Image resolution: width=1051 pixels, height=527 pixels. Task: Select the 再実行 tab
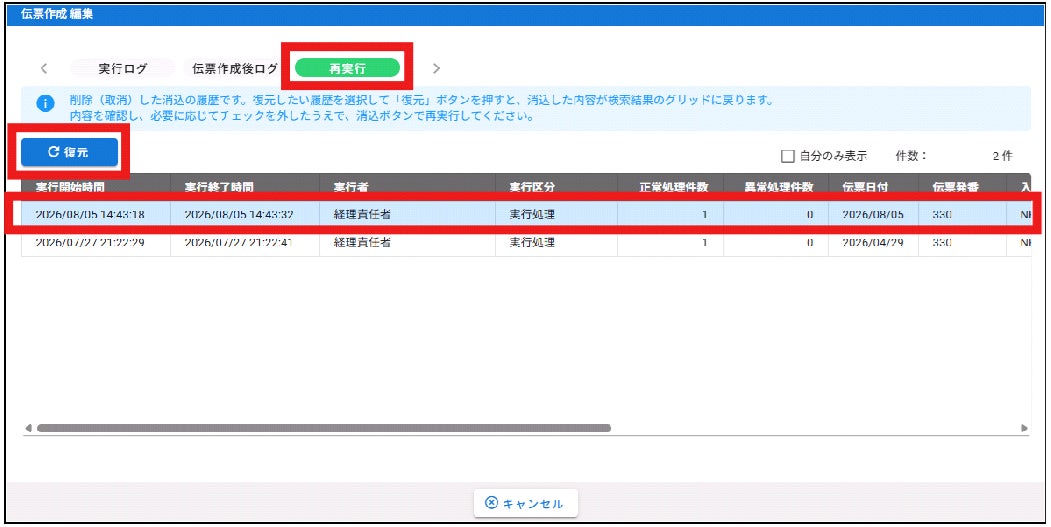tap(347, 68)
